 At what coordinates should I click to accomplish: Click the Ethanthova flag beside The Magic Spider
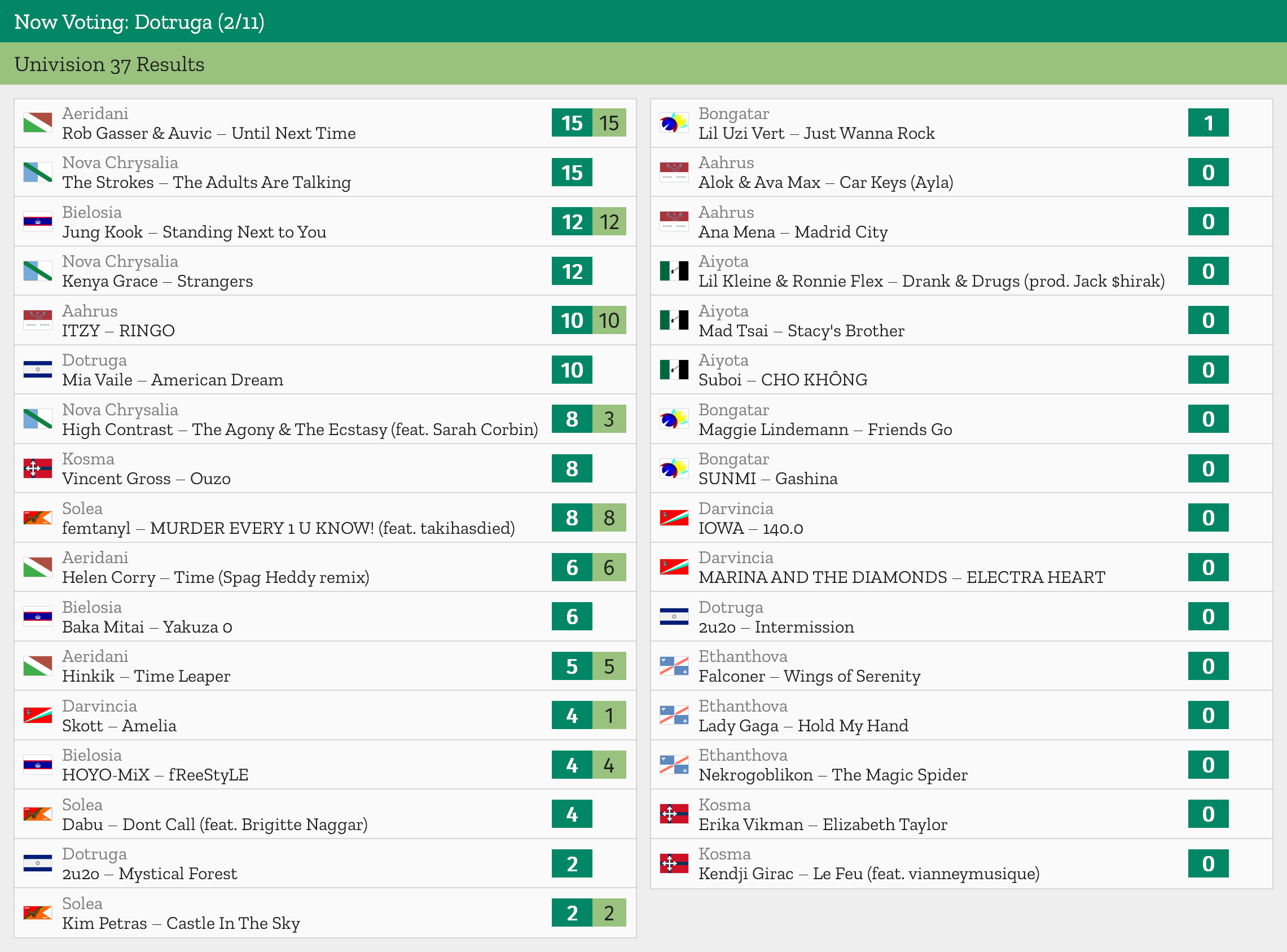tap(674, 765)
